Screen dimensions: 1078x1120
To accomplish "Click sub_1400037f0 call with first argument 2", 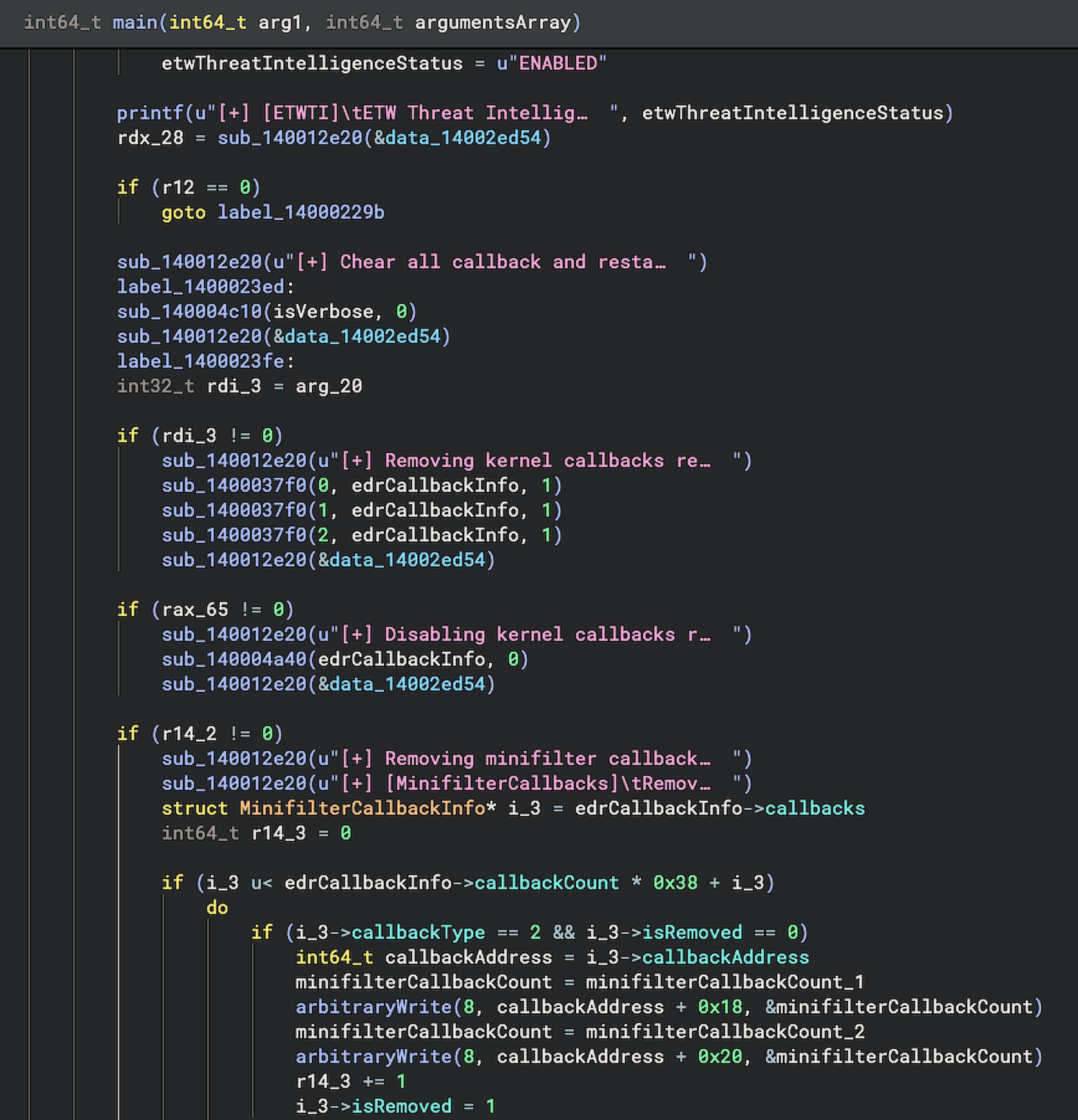I will point(234,535).
